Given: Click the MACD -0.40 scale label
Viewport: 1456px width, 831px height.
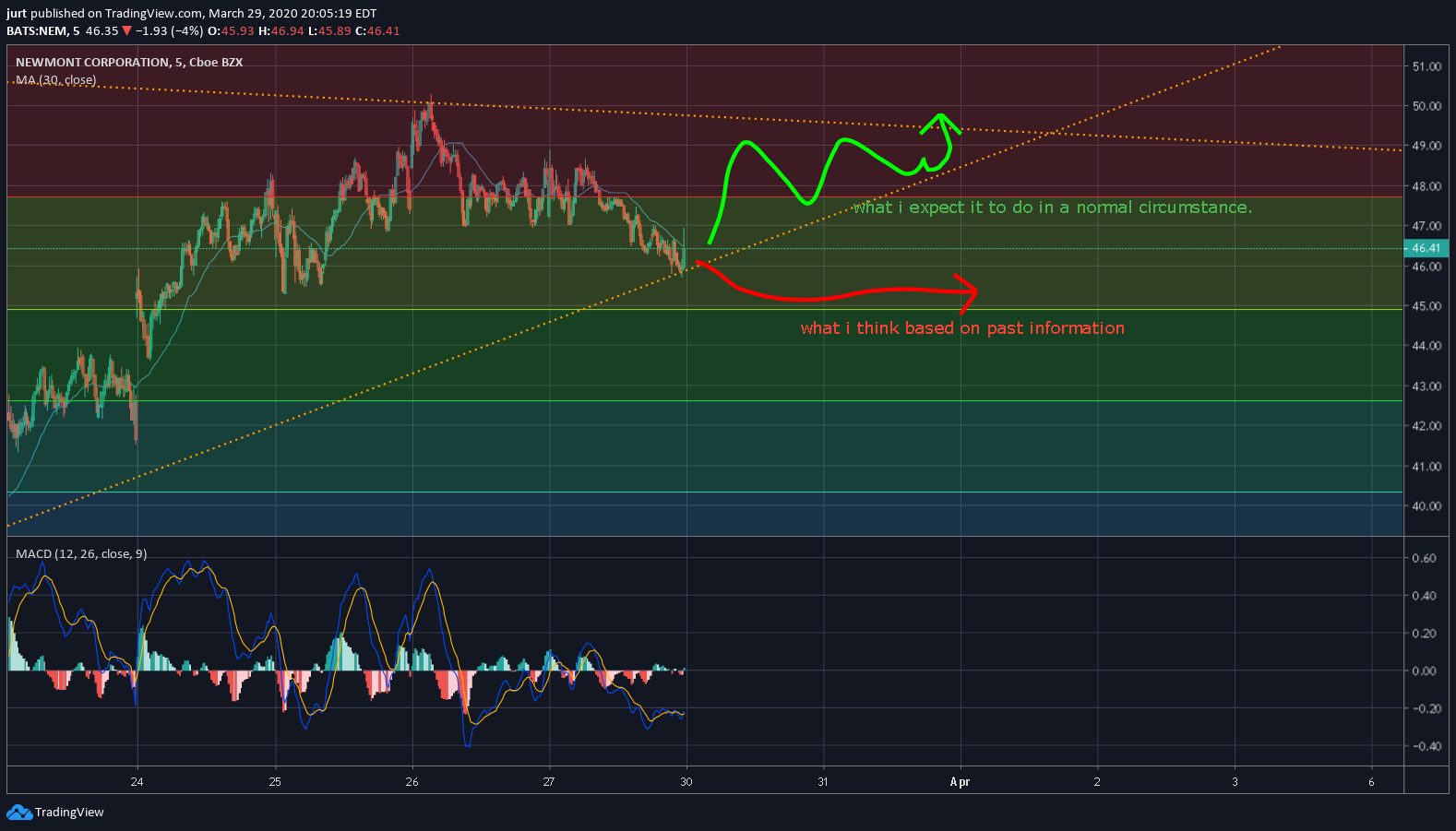Looking at the screenshot, I should point(1426,746).
